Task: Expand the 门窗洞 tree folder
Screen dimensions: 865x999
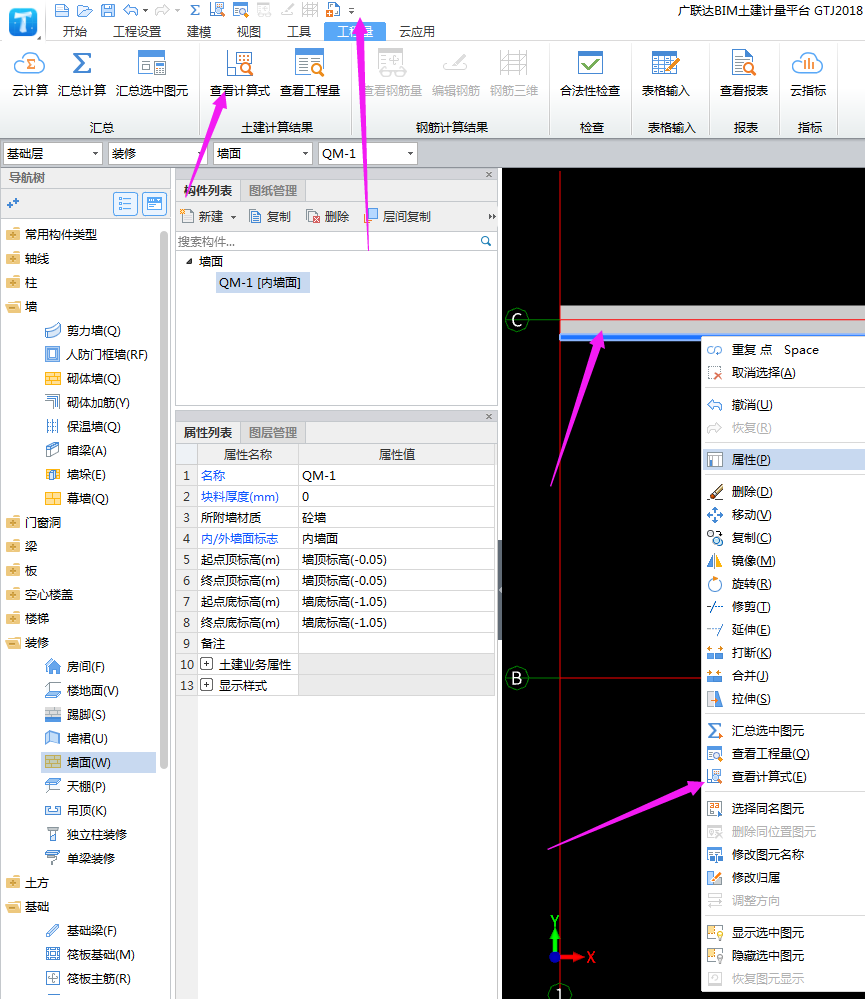Action: (13, 522)
